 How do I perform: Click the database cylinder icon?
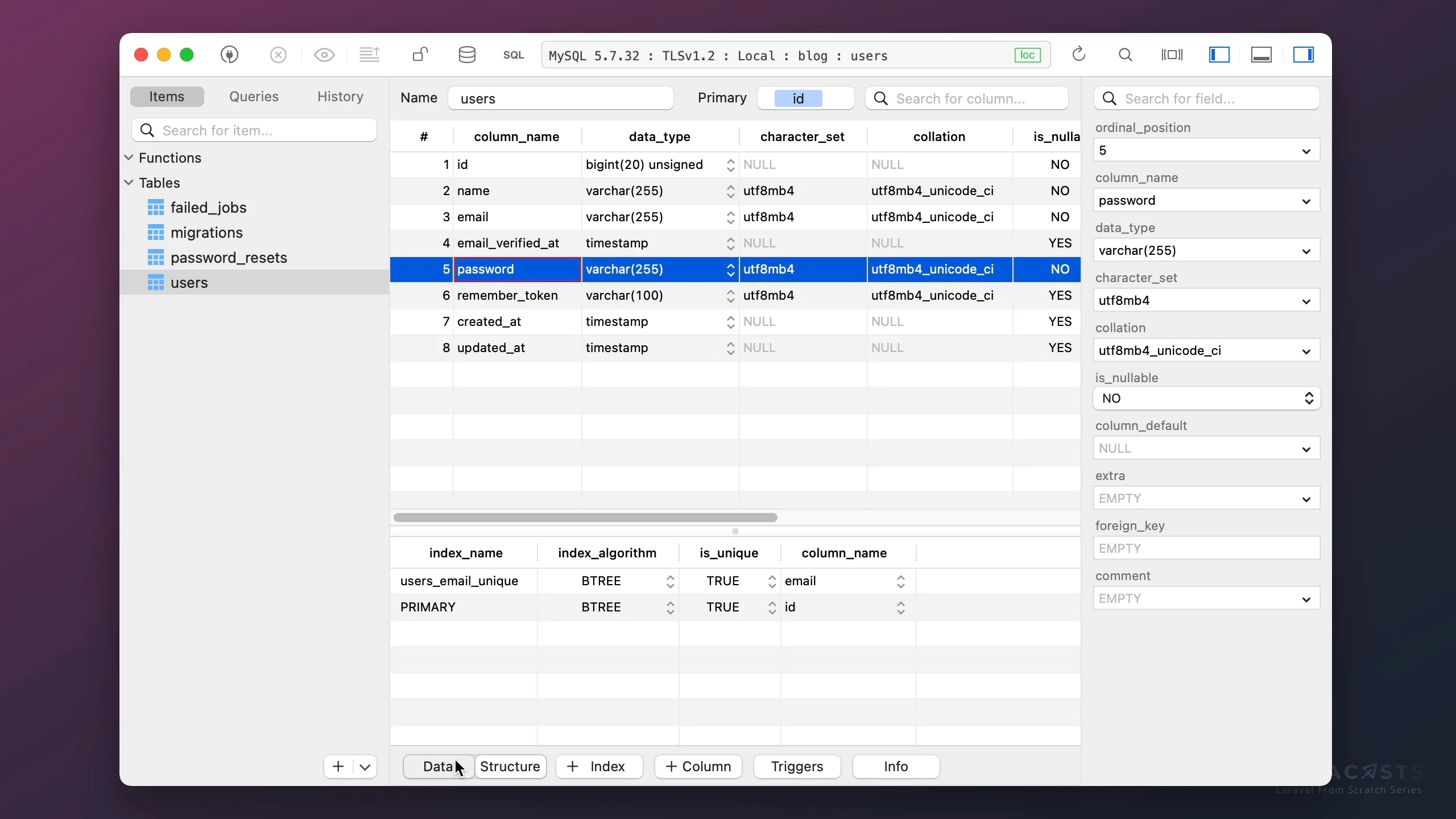(x=467, y=55)
